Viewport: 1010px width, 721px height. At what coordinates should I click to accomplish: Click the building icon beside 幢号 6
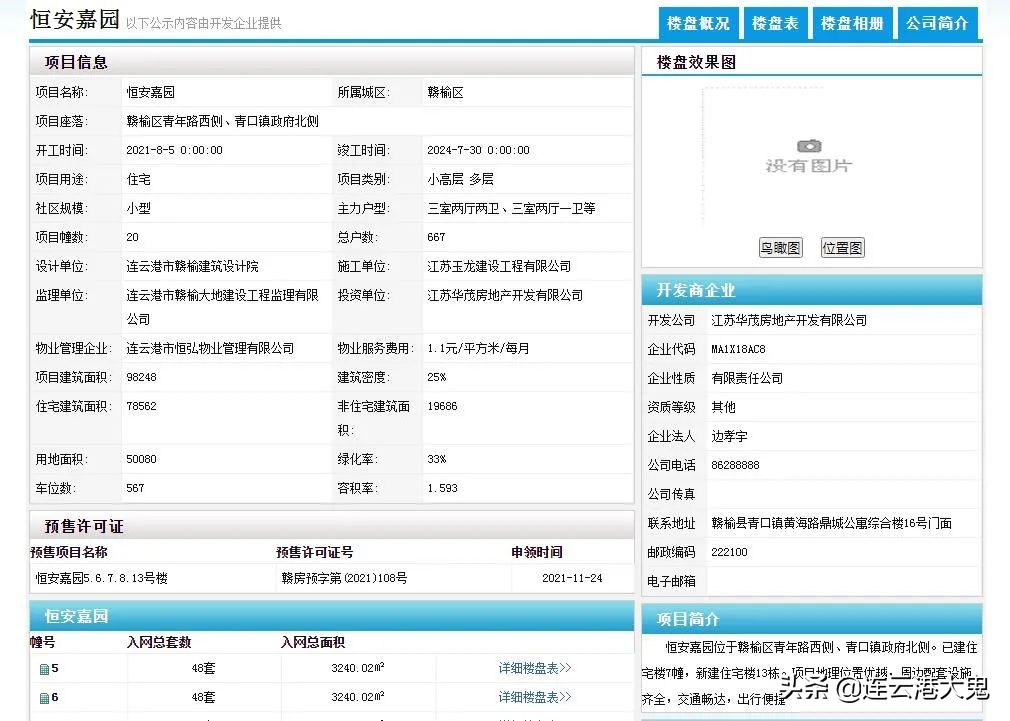44,697
